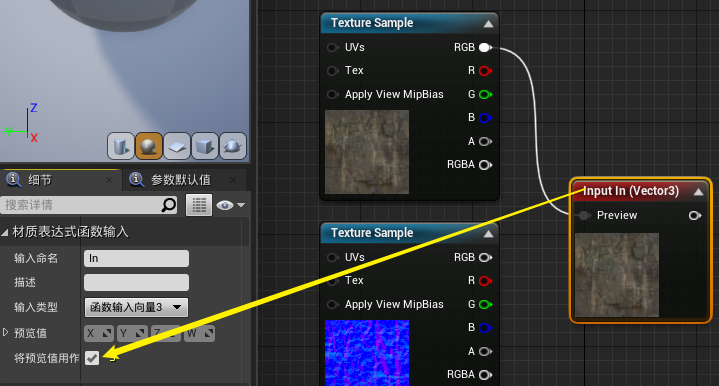Open the eye view options dropdown
Viewport: 719px width, 386px height.
tap(230, 205)
